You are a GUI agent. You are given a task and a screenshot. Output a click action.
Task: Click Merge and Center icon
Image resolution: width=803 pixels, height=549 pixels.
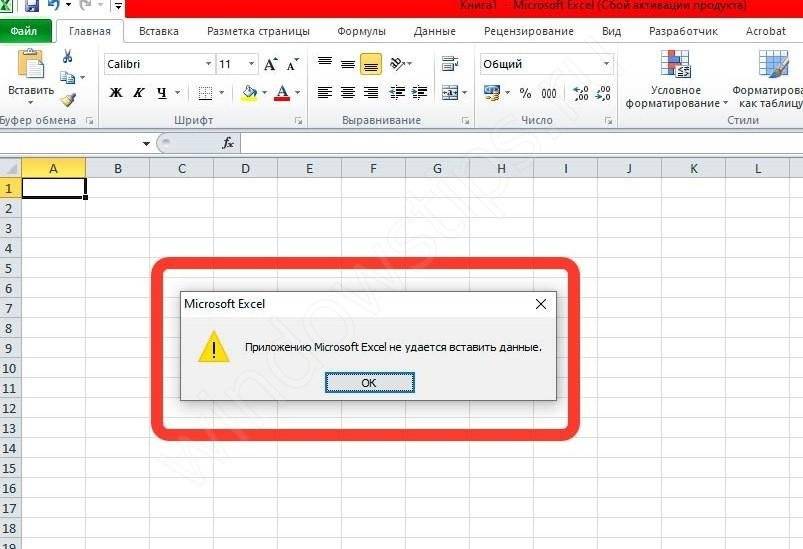[x=450, y=93]
